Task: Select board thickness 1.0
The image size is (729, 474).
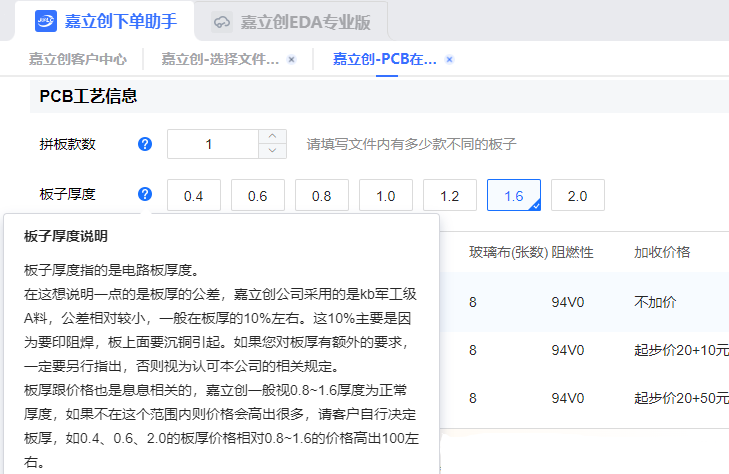Action: 386,195
